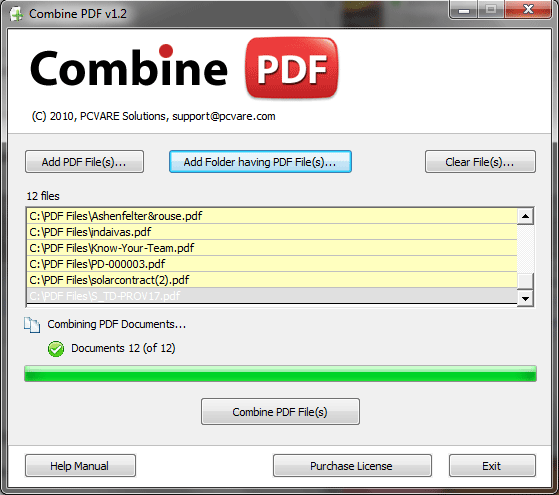Click the Combine PDF title bar app icon
Screen dimensions: 559x495
point(16,14)
